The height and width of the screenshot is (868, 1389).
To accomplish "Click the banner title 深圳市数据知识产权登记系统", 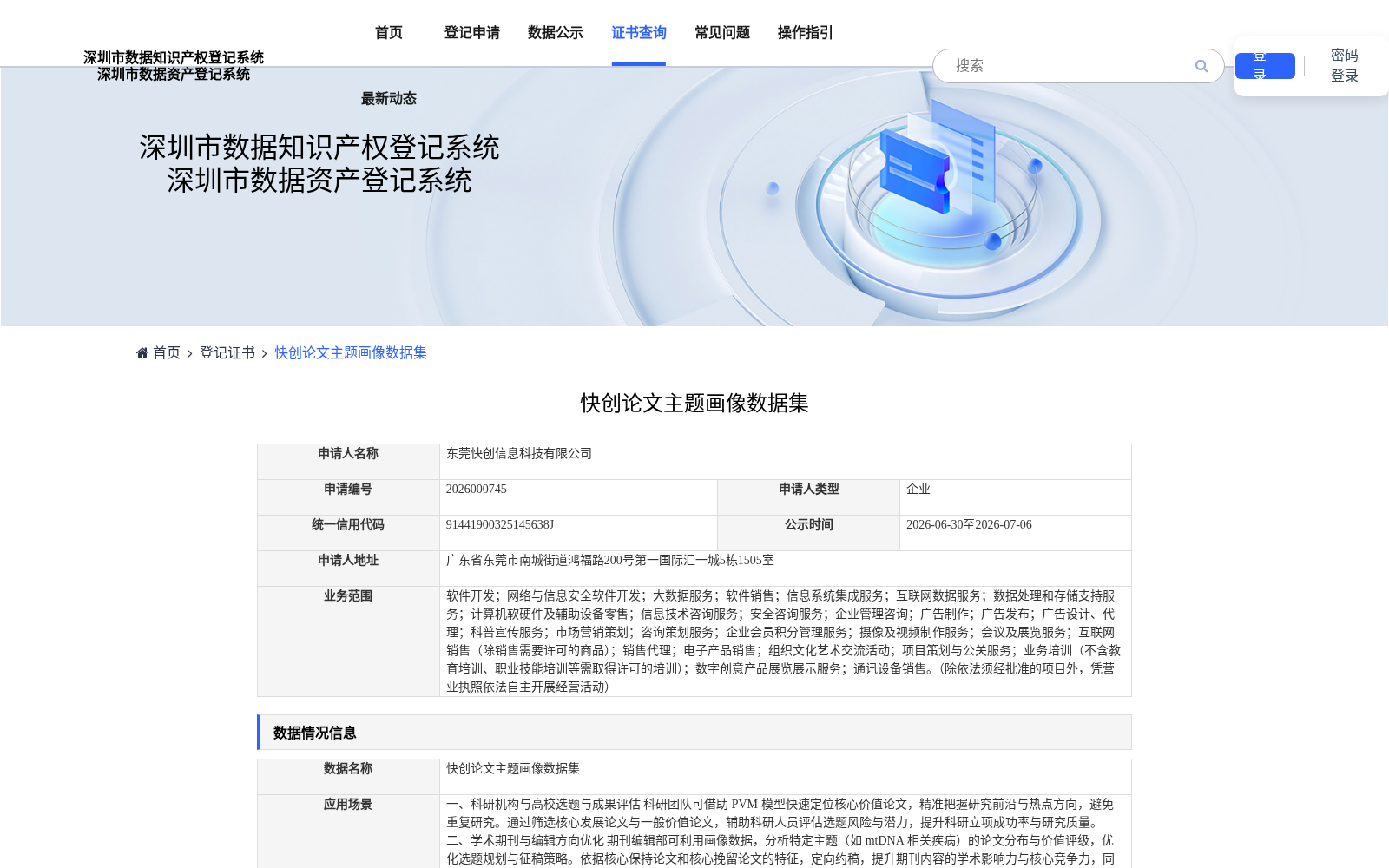I will 319,148.
